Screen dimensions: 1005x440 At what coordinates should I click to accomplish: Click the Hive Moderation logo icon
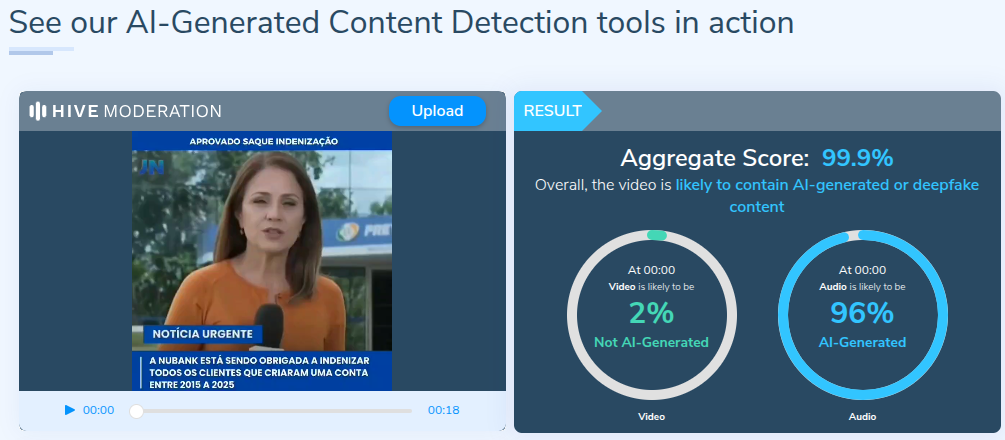click(38, 112)
